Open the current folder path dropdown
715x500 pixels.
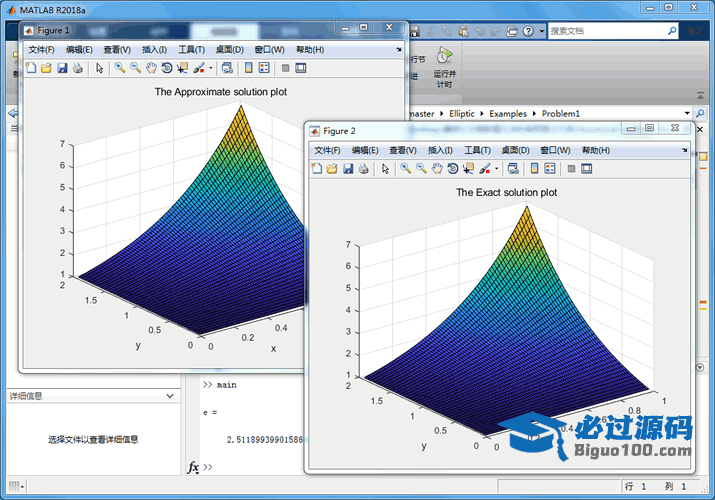(687, 113)
